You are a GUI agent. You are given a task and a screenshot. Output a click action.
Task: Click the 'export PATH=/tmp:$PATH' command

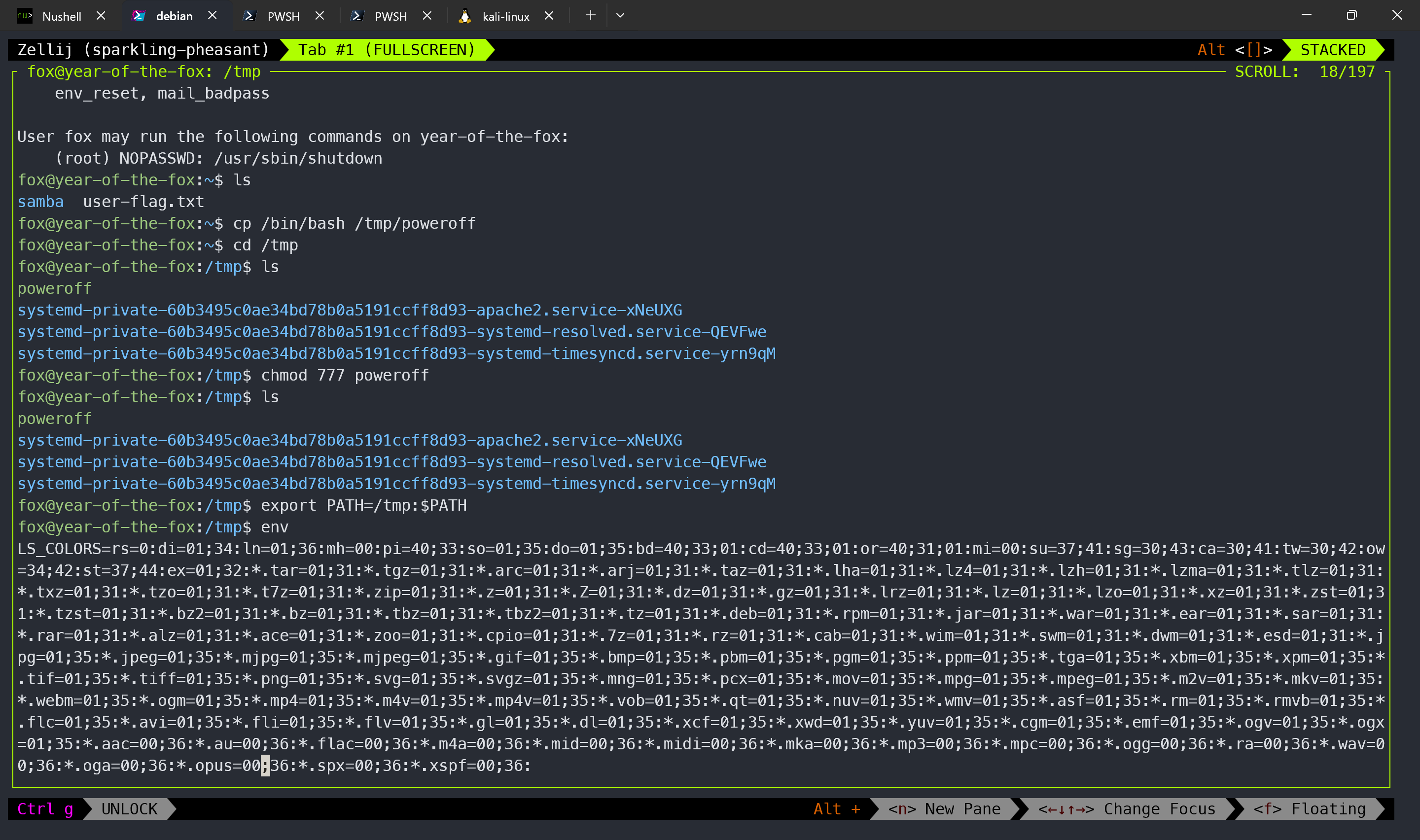[x=363, y=505]
